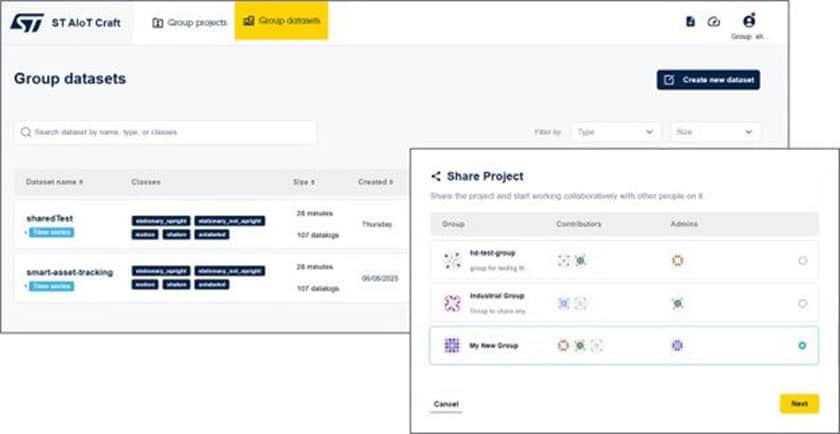Click the dataset search input field
This screenshot has width=840, height=434.
click(165, 132)
